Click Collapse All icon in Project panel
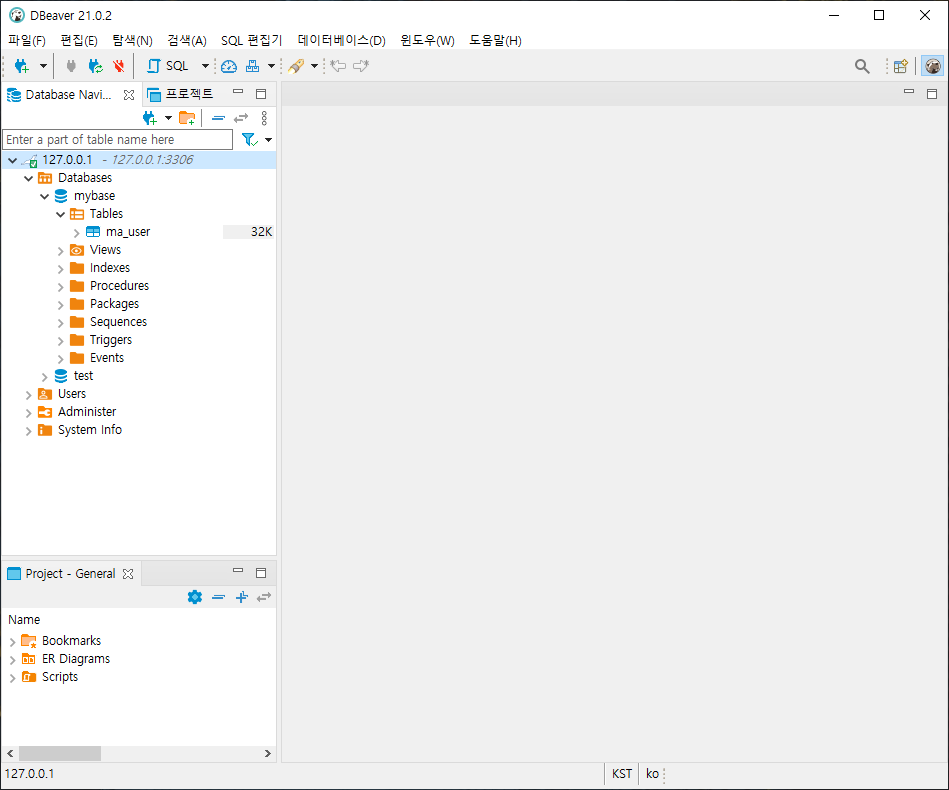This screenshot has height=790, width=949. point(218,597)
